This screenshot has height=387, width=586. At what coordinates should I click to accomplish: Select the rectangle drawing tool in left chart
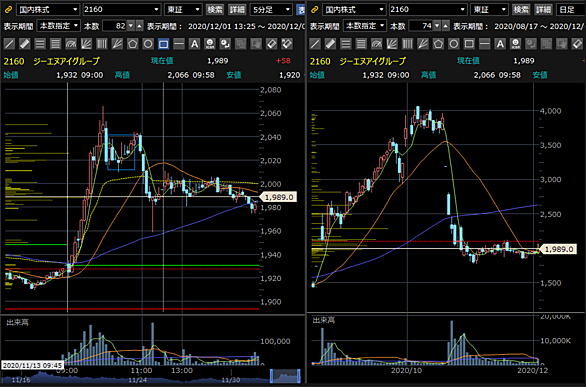coord(163,44)
